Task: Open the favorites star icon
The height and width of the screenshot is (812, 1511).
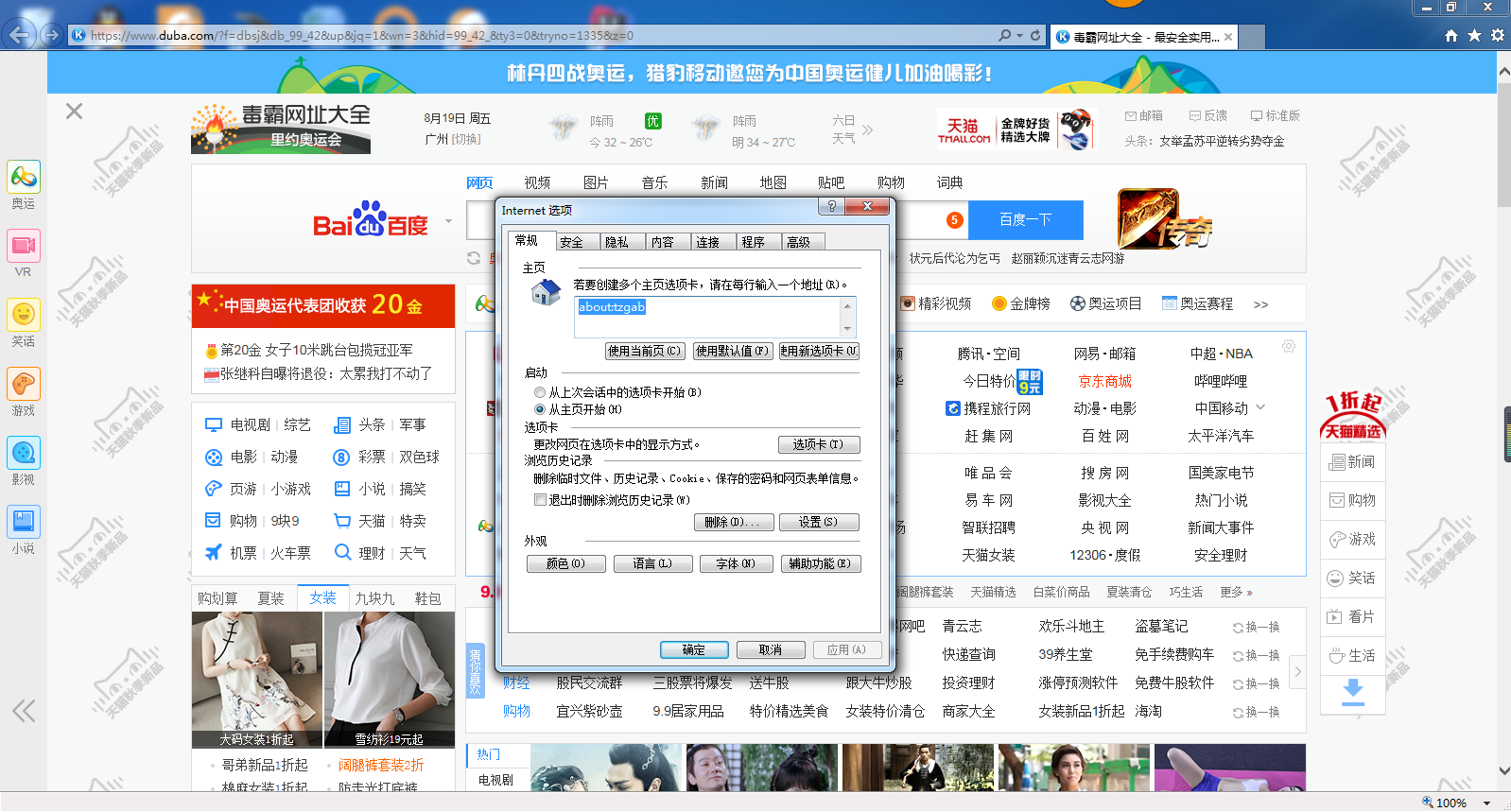Action: coord(1474,35)
